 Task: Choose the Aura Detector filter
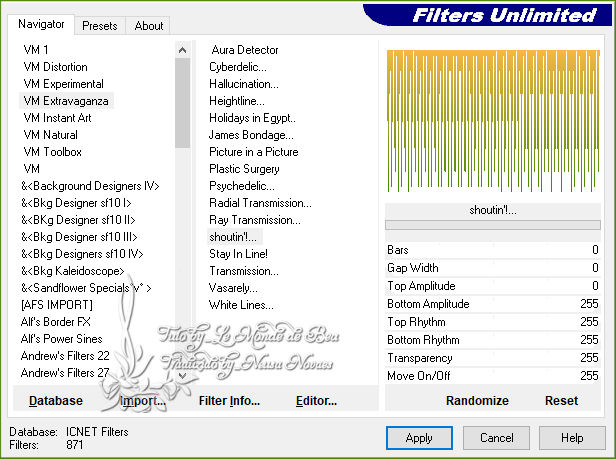245,50
